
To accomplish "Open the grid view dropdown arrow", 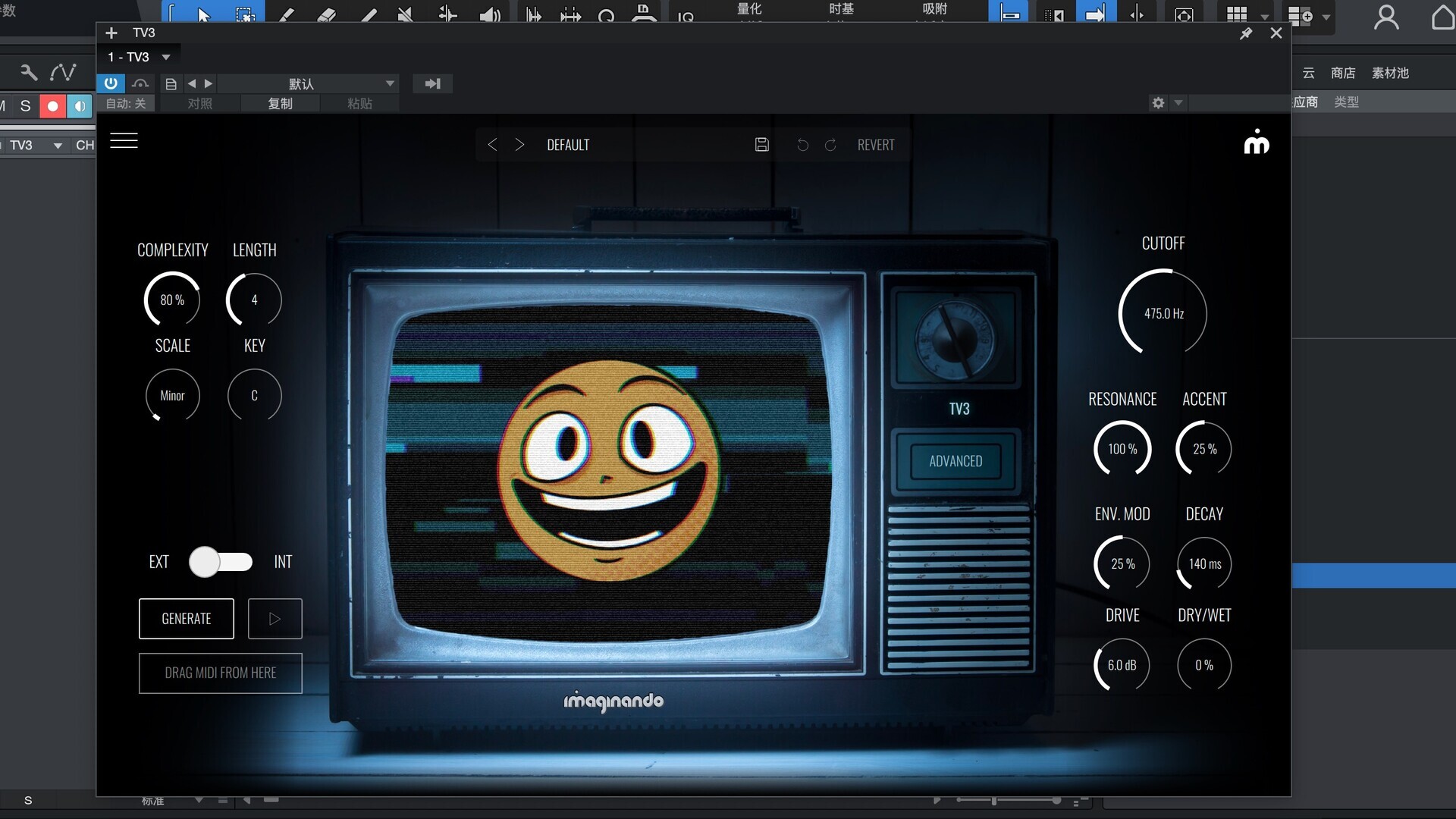I will pos(1264,16).
